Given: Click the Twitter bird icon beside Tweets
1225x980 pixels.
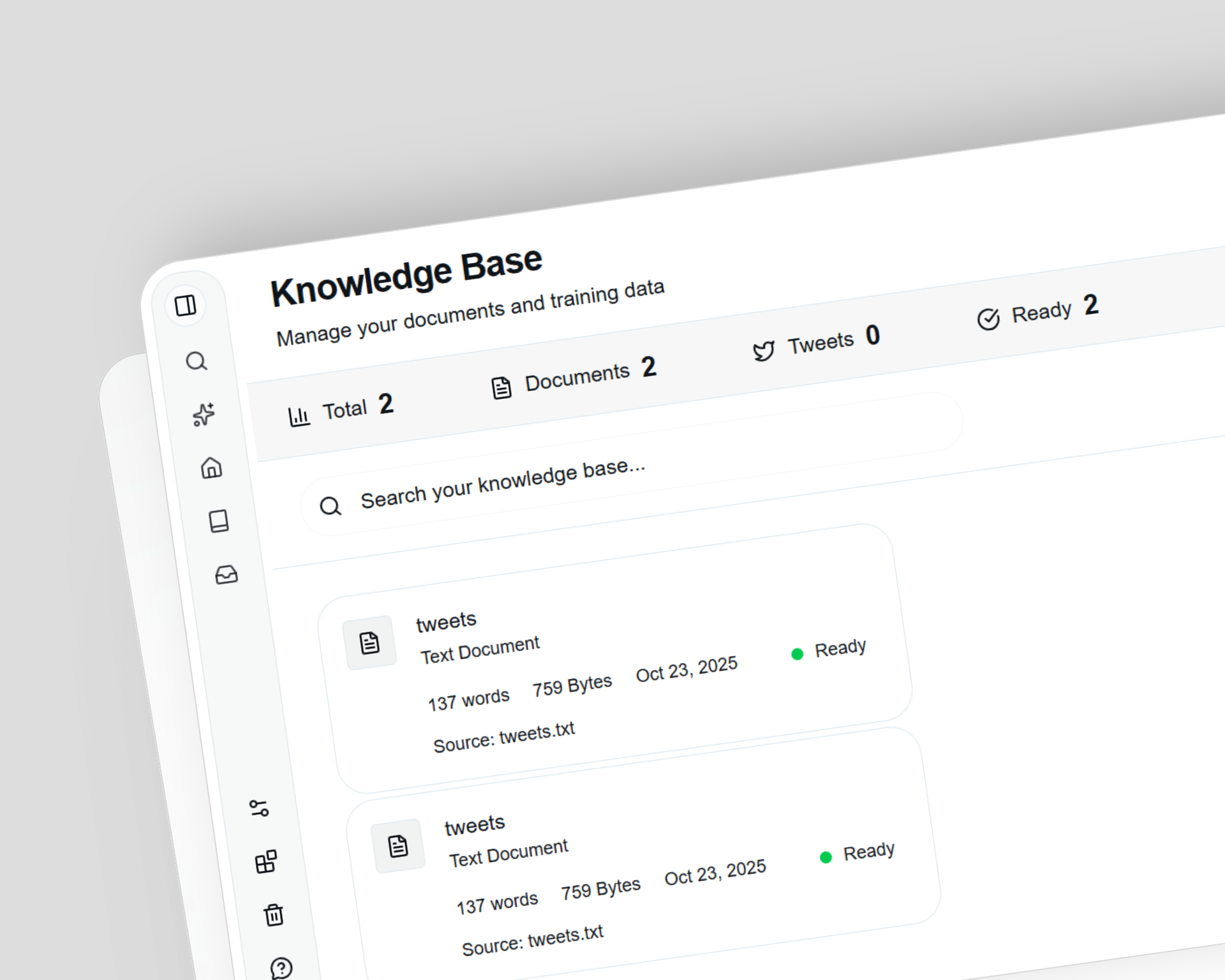Looking at the screenshot, I should [764, 350].
